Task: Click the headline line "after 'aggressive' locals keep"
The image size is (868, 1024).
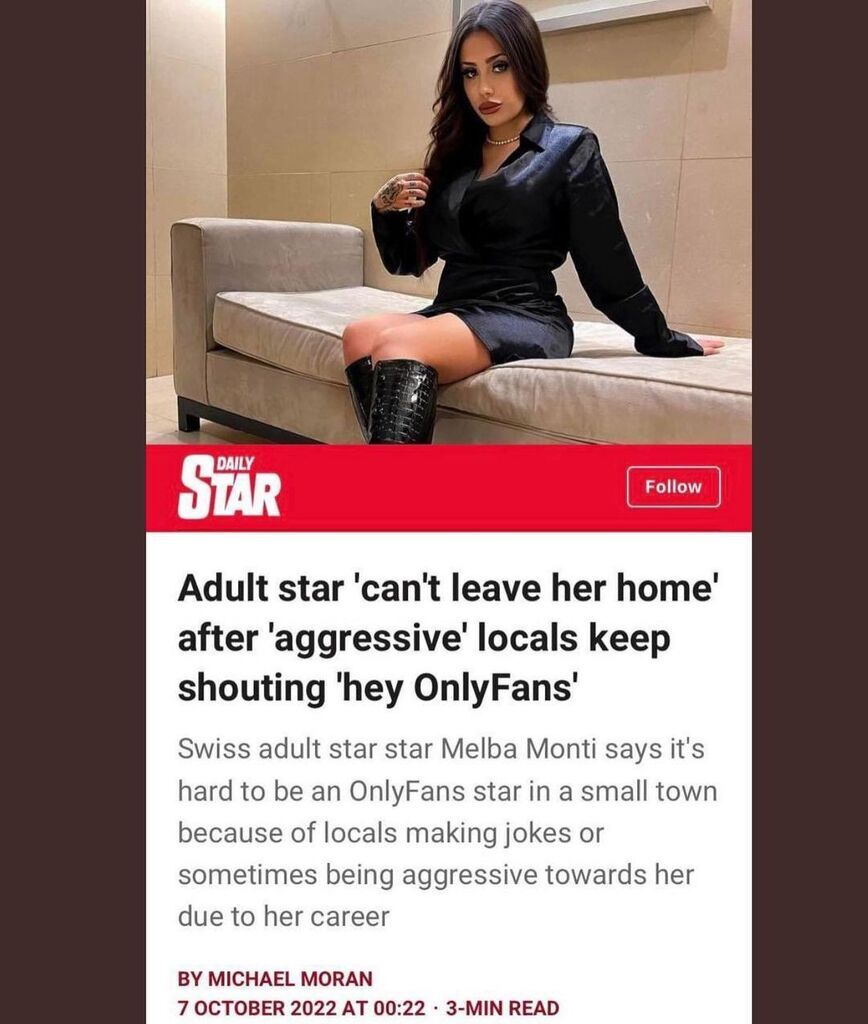Action: tap(424, 638)
